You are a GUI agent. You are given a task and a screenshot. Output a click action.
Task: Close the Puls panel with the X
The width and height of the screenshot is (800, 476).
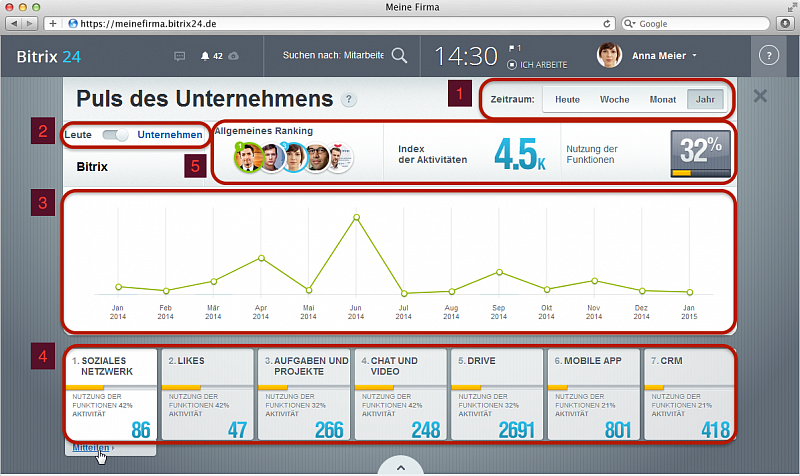tap(760, 95)
